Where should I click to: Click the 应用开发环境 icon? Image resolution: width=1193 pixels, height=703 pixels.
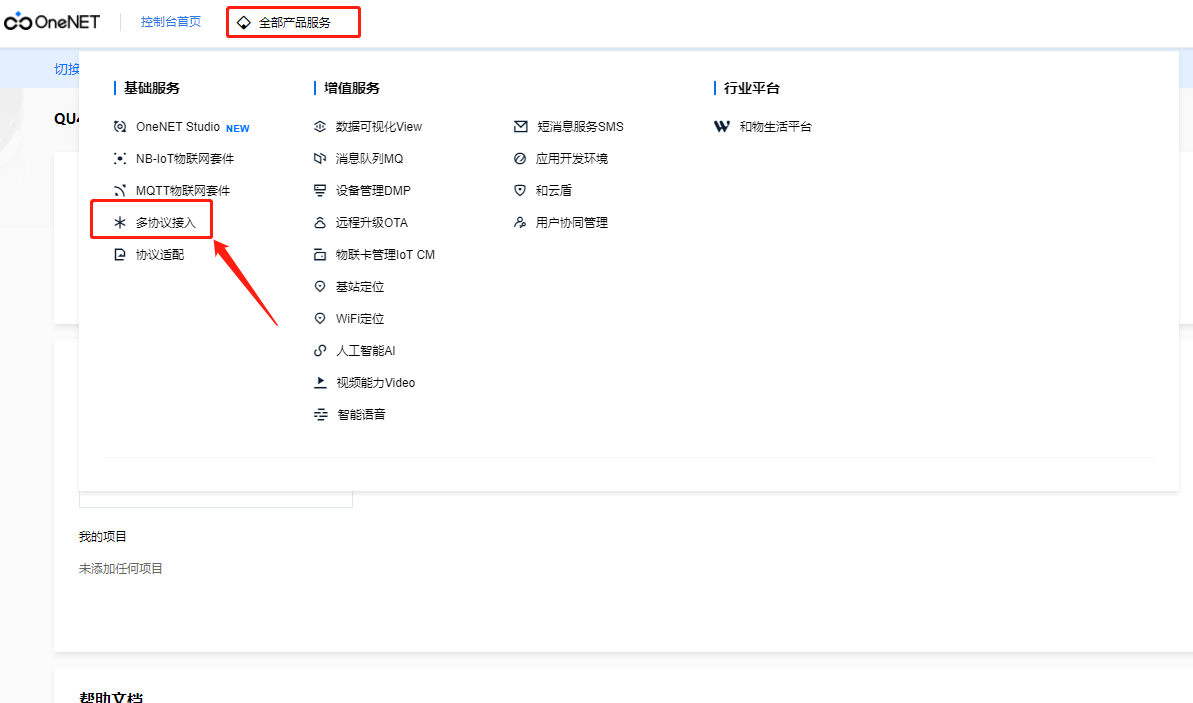point(520,159)
